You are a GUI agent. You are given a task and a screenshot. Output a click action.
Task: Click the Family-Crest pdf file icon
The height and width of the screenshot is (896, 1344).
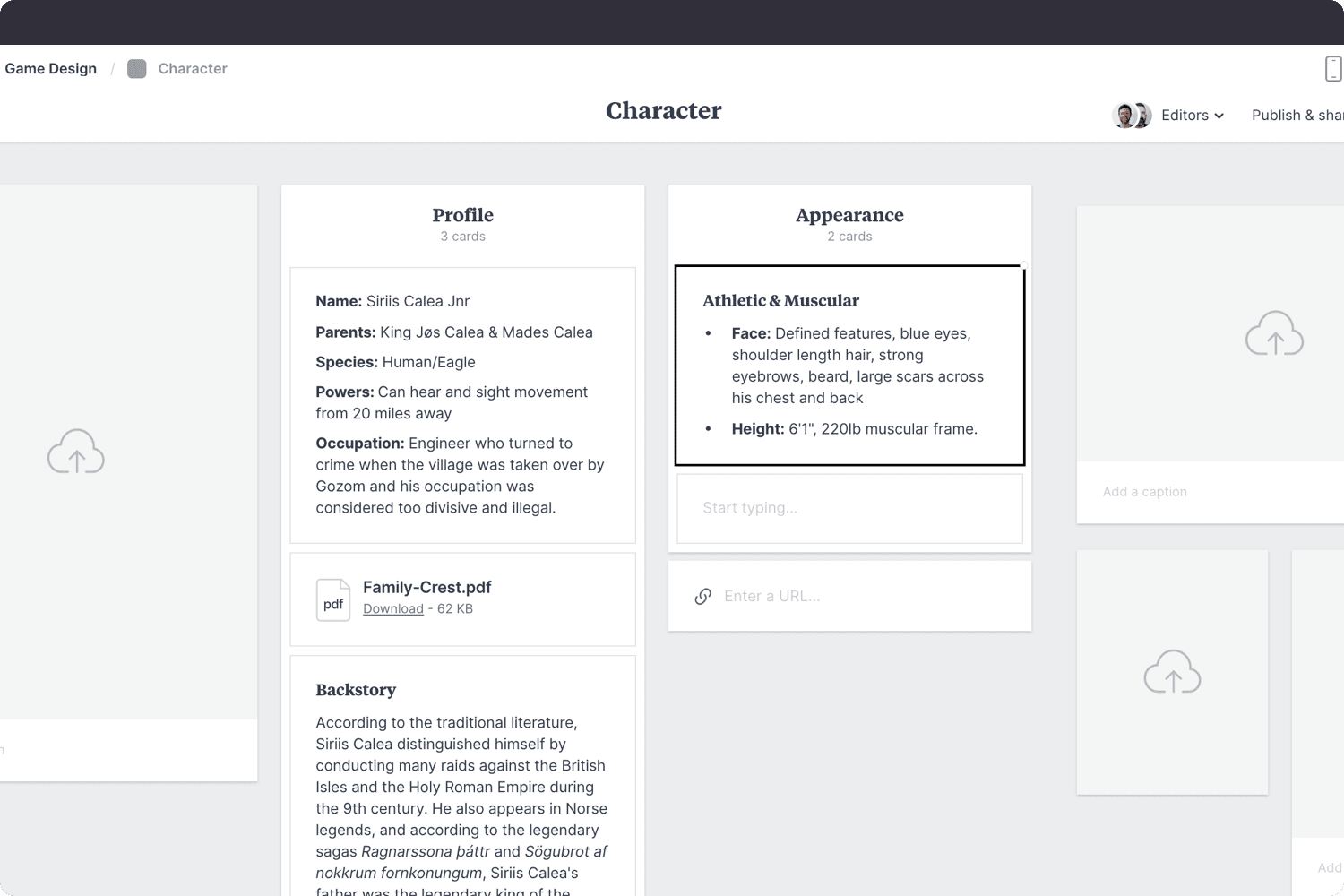tap(333, 599)
